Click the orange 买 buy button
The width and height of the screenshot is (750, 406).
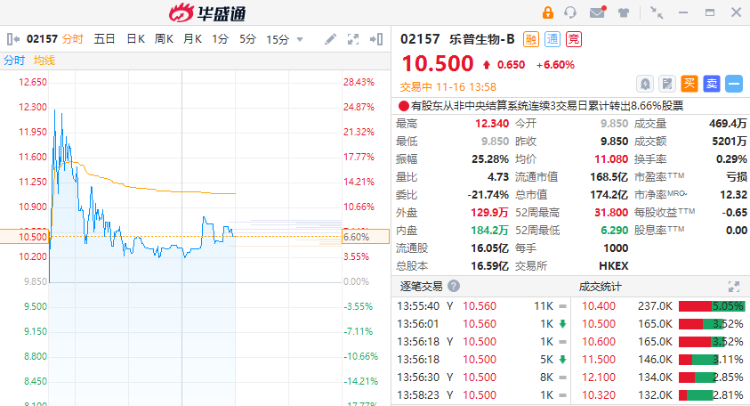coord(689,84)
